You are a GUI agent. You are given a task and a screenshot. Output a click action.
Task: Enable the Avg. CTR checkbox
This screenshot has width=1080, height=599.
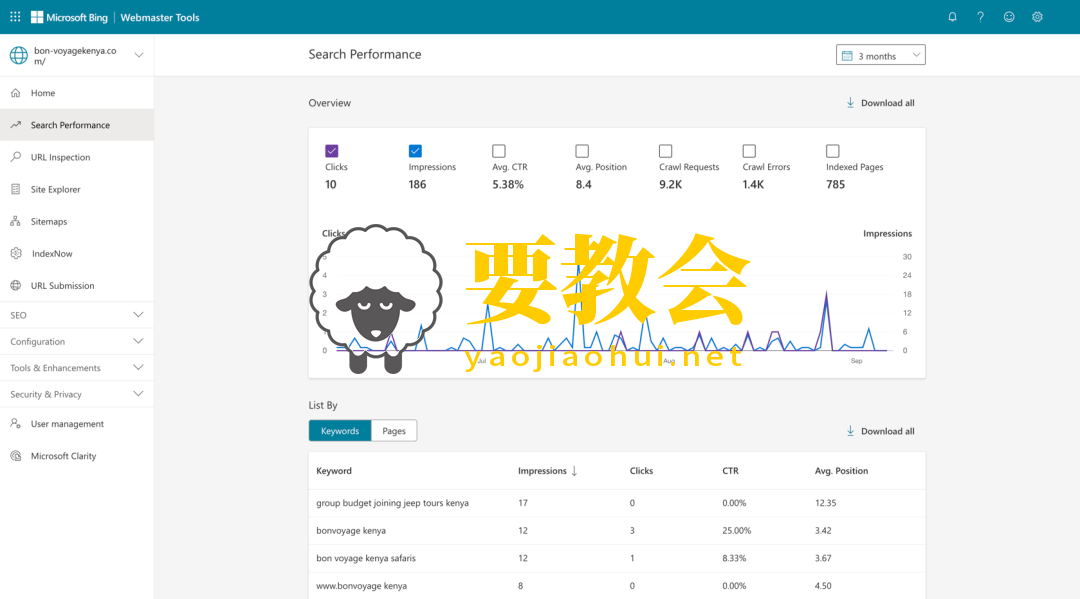499,151
